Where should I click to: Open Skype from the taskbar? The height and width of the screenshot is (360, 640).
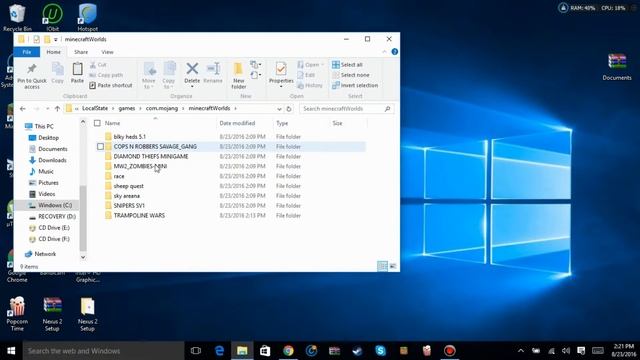(380, 351)
